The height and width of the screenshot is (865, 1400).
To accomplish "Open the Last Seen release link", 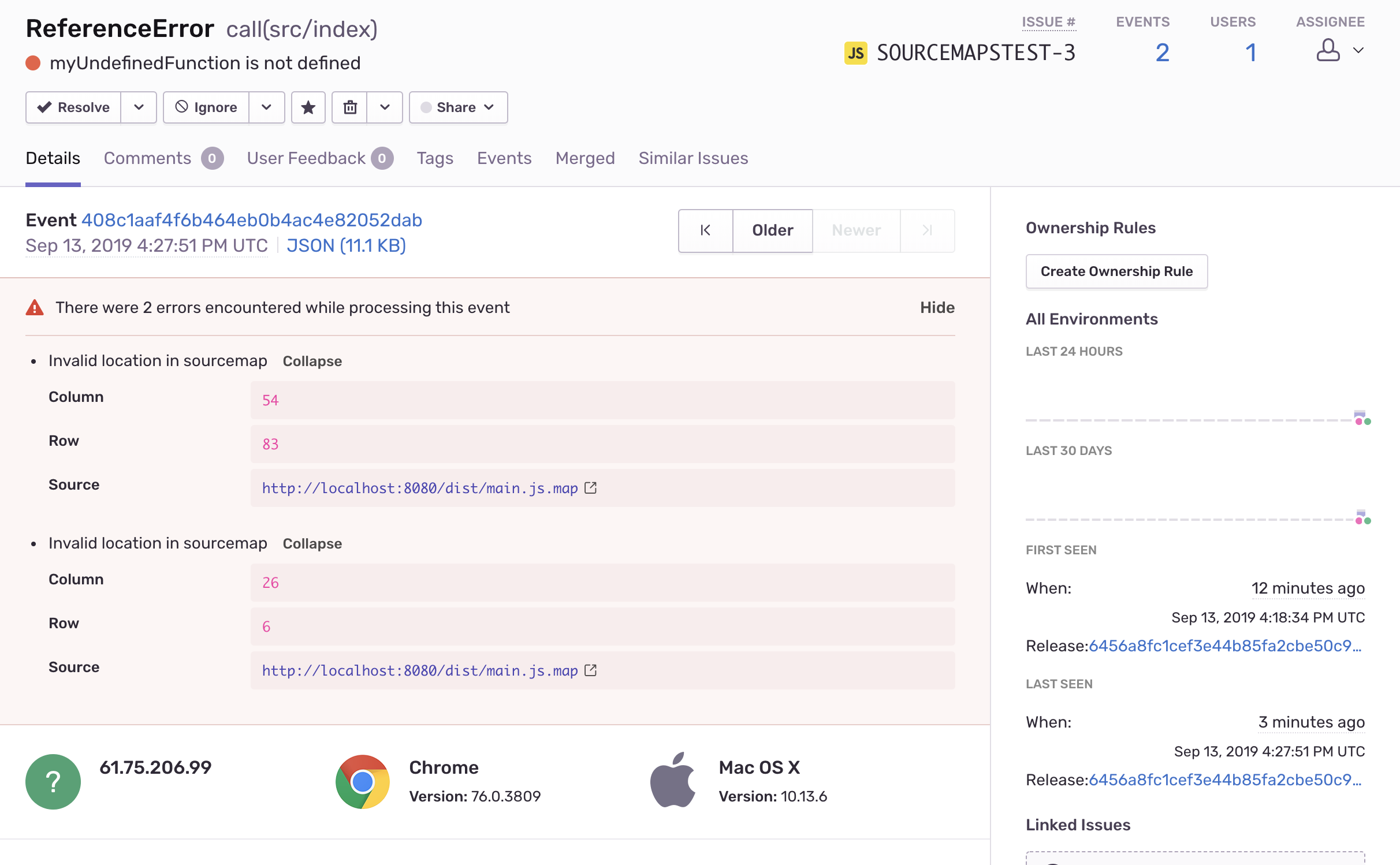I will 1225,780.
